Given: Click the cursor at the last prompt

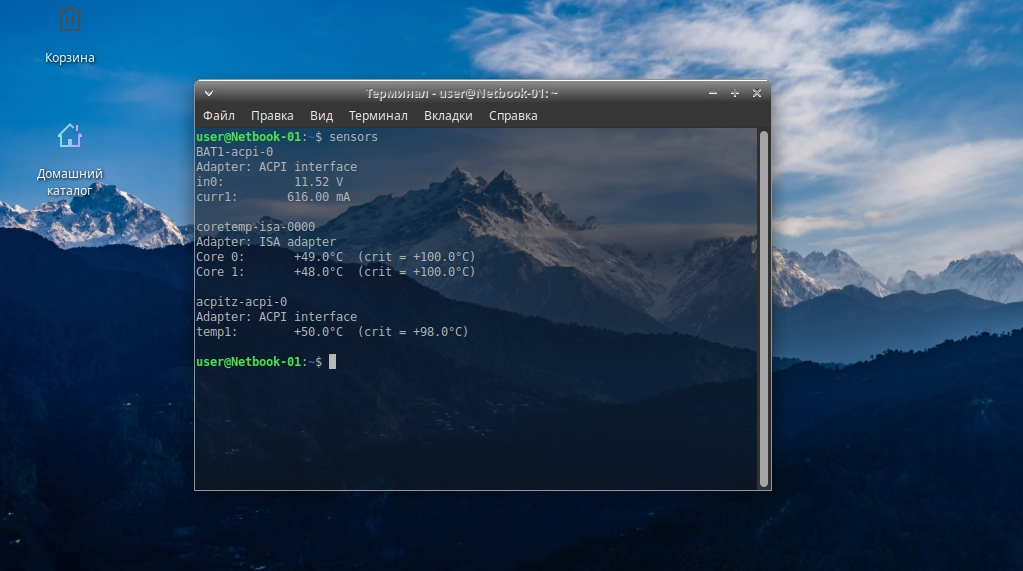Looking at the screenshot, I should coord(332,362).
